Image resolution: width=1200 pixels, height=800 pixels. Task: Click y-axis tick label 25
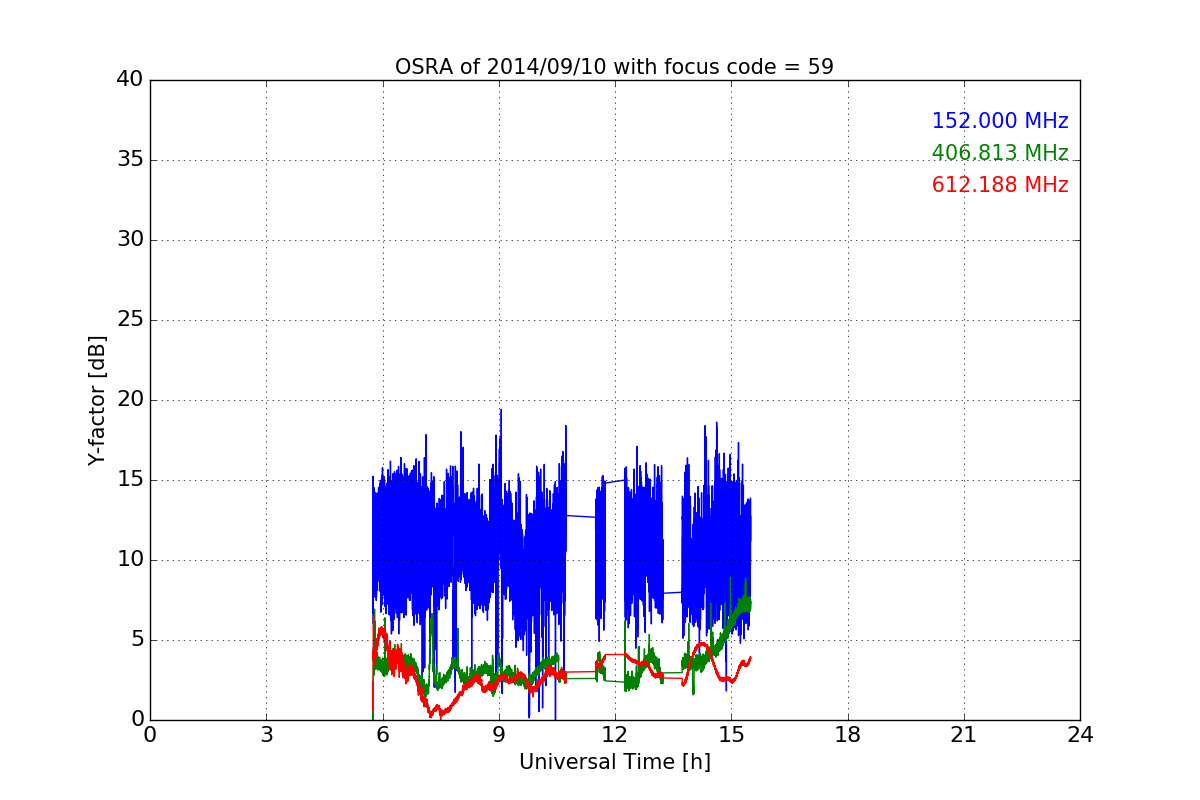[x=130, y=320]
